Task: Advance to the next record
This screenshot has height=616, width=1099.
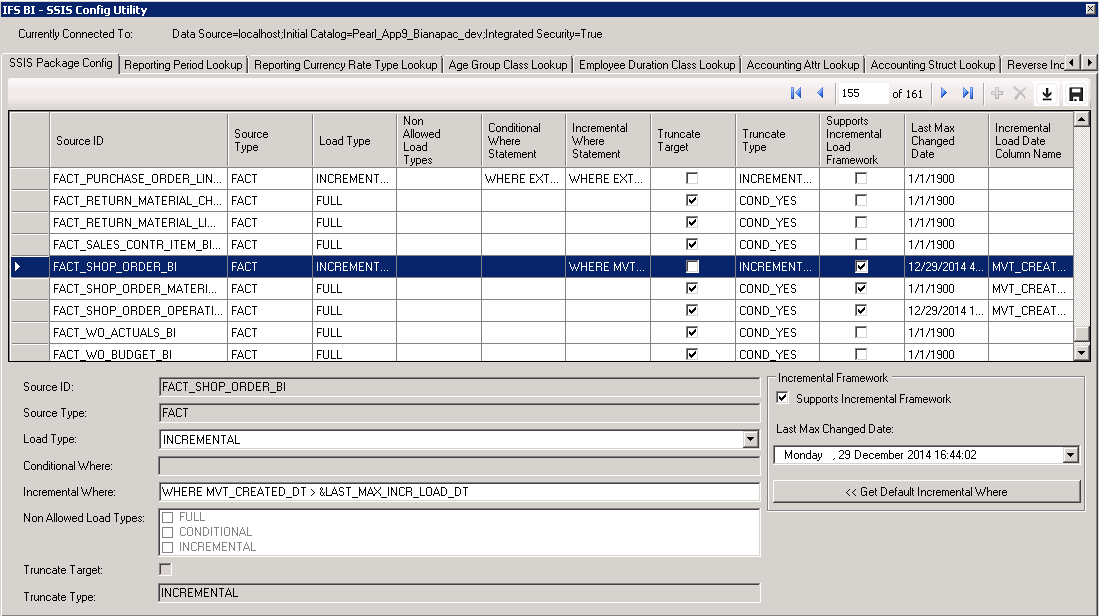Action: pyautogui.click(x=943, y=93)
